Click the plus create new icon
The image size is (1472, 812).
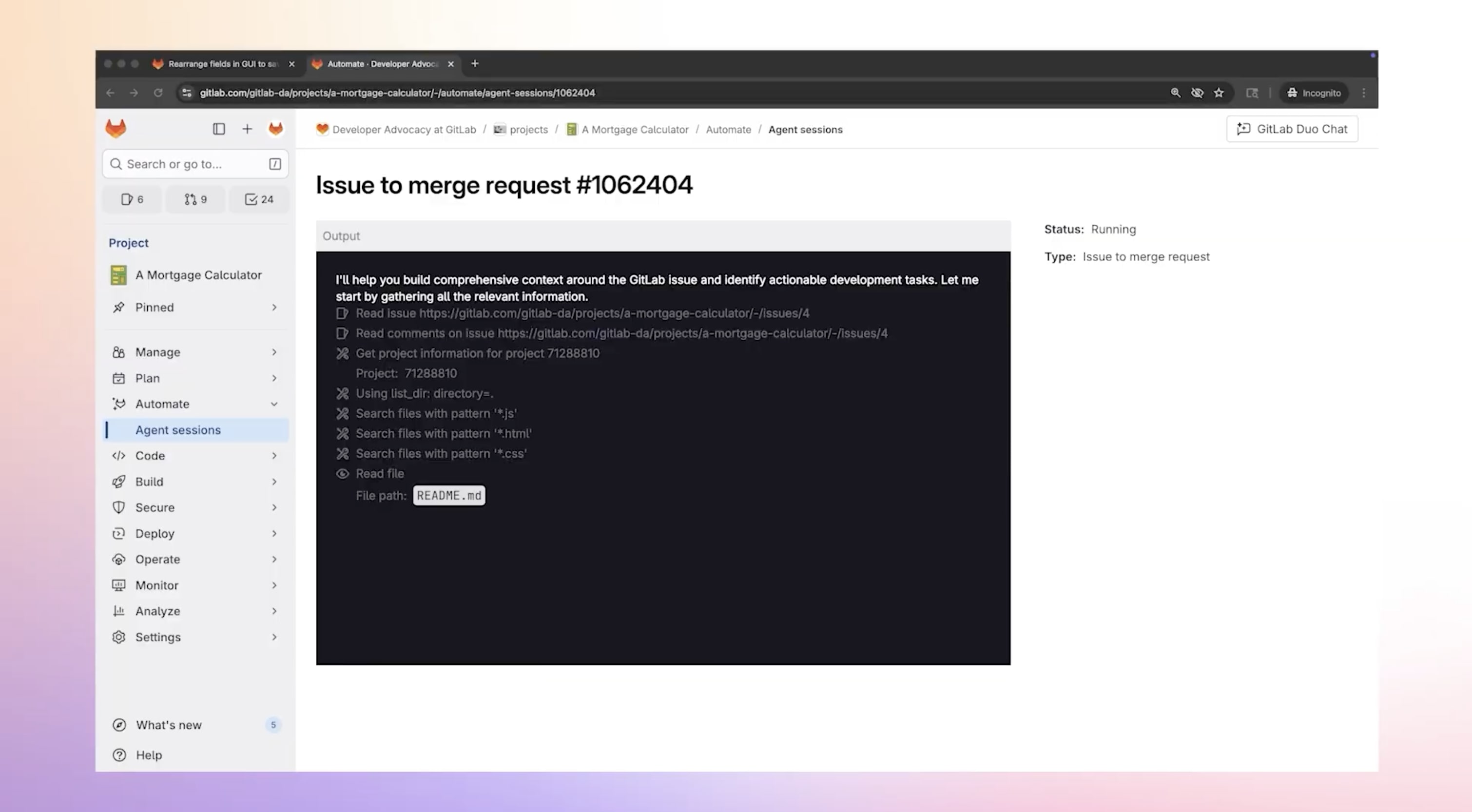coord(247,129)
